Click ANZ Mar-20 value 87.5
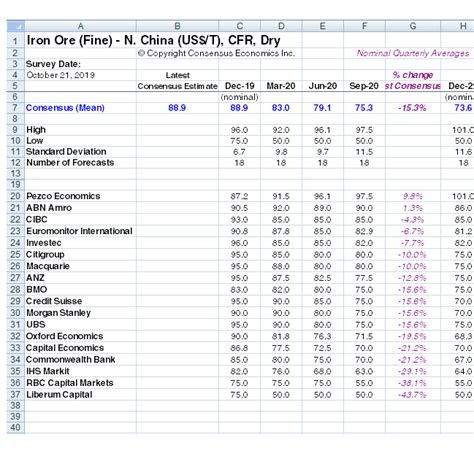The image size is (474, 456). pyautogui.click(x=281, y=278)
